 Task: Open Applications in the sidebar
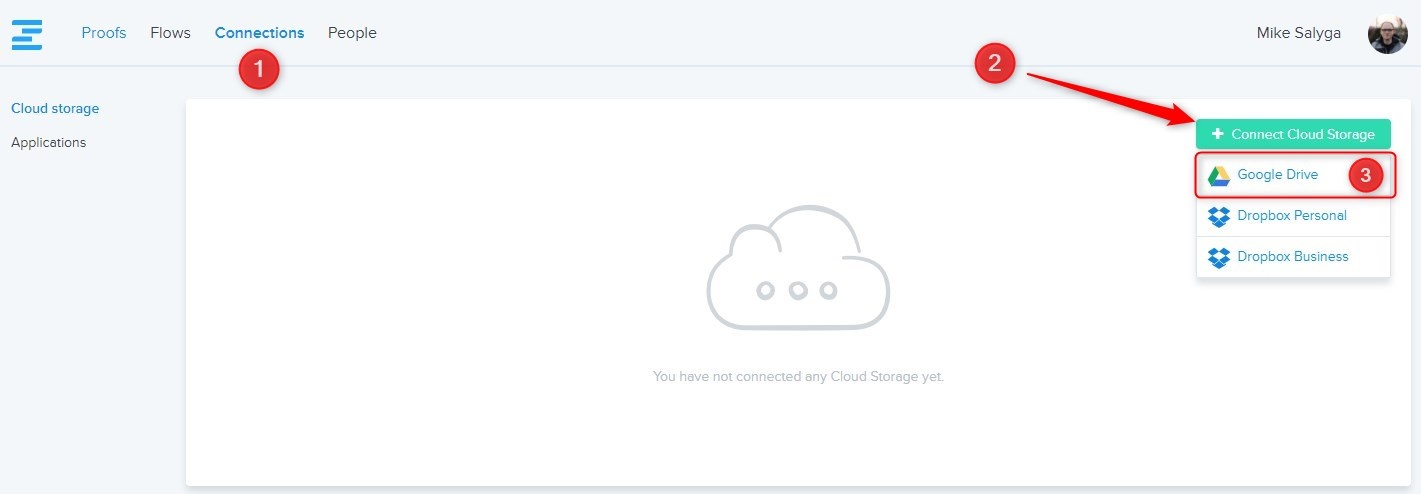pos(48,142)
